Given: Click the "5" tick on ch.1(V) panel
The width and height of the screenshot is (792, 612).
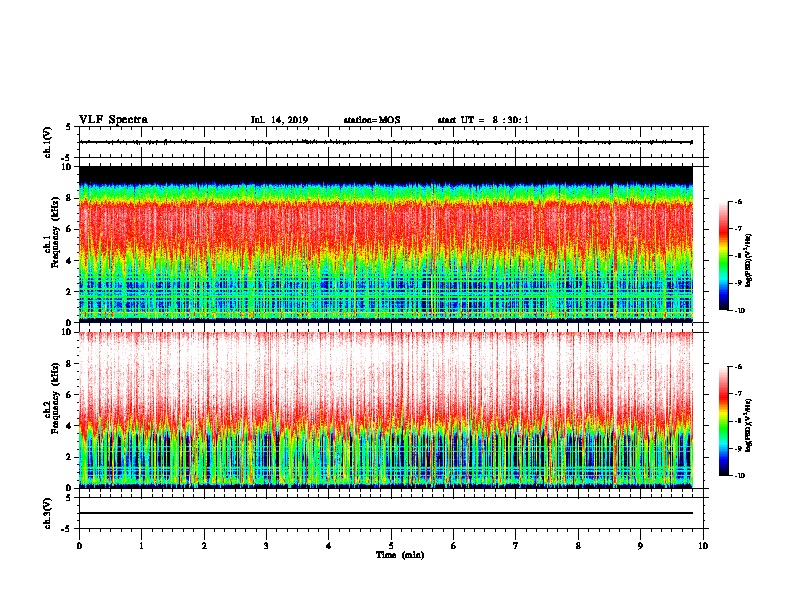Looking at the screenshot, I should (x=68, y=127).
